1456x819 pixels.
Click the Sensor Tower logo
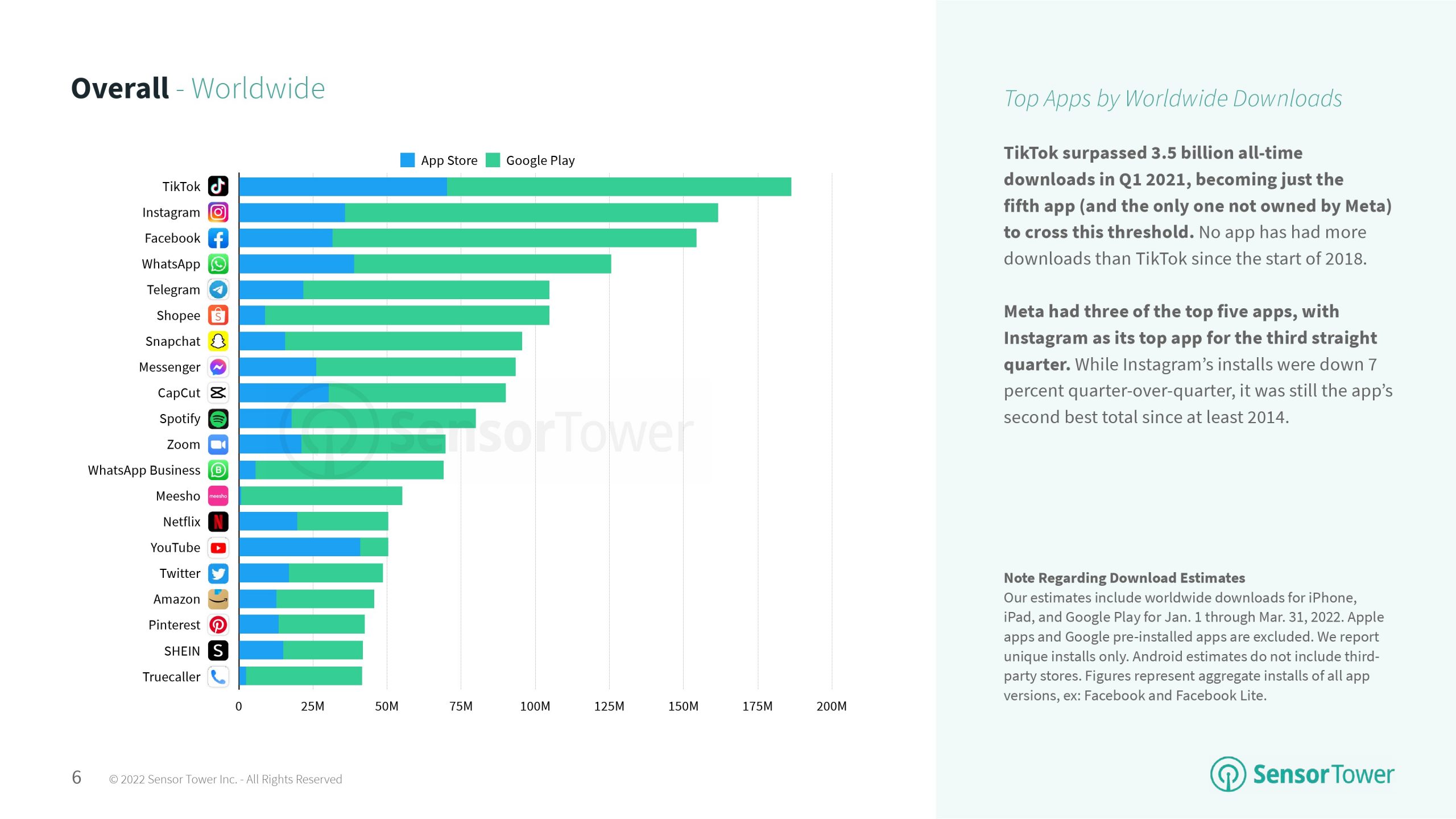pyautogui.click(x=1302, y=774)
